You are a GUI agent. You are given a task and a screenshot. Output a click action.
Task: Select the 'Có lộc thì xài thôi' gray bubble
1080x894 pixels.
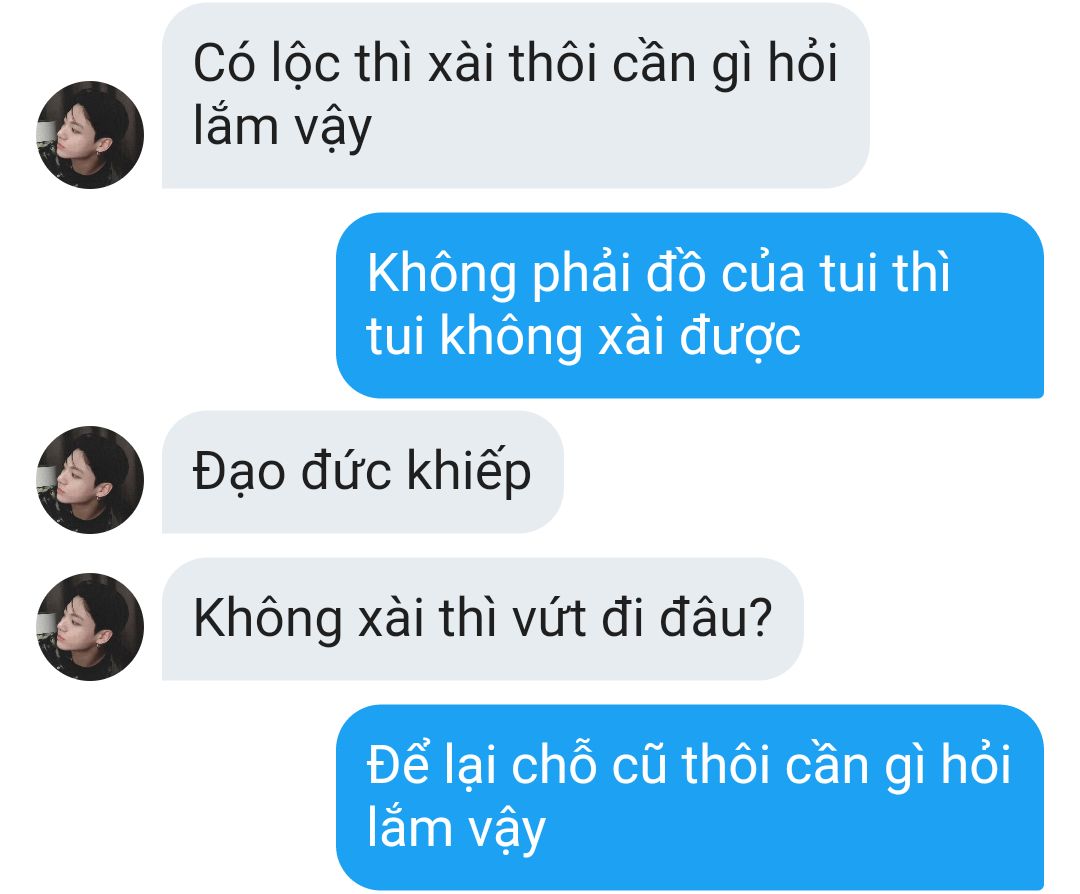pyautogui.click(x=515, y=96)
